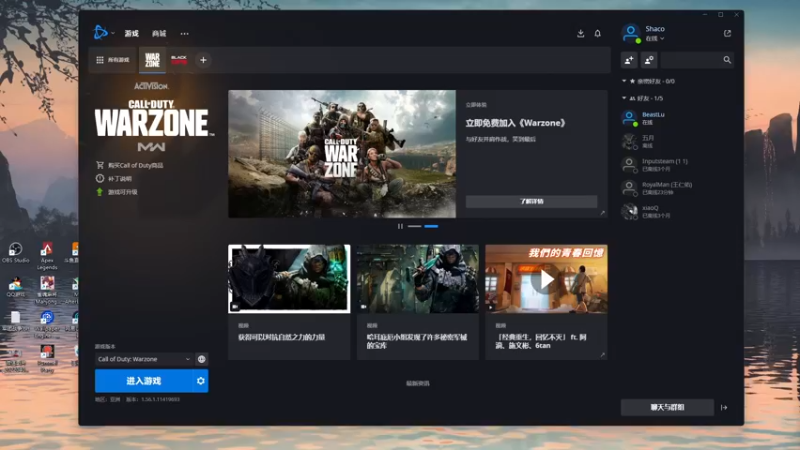Click the friends search magnifier icon
Viewport: 800px width, 450px height.
tap(727, 60)
